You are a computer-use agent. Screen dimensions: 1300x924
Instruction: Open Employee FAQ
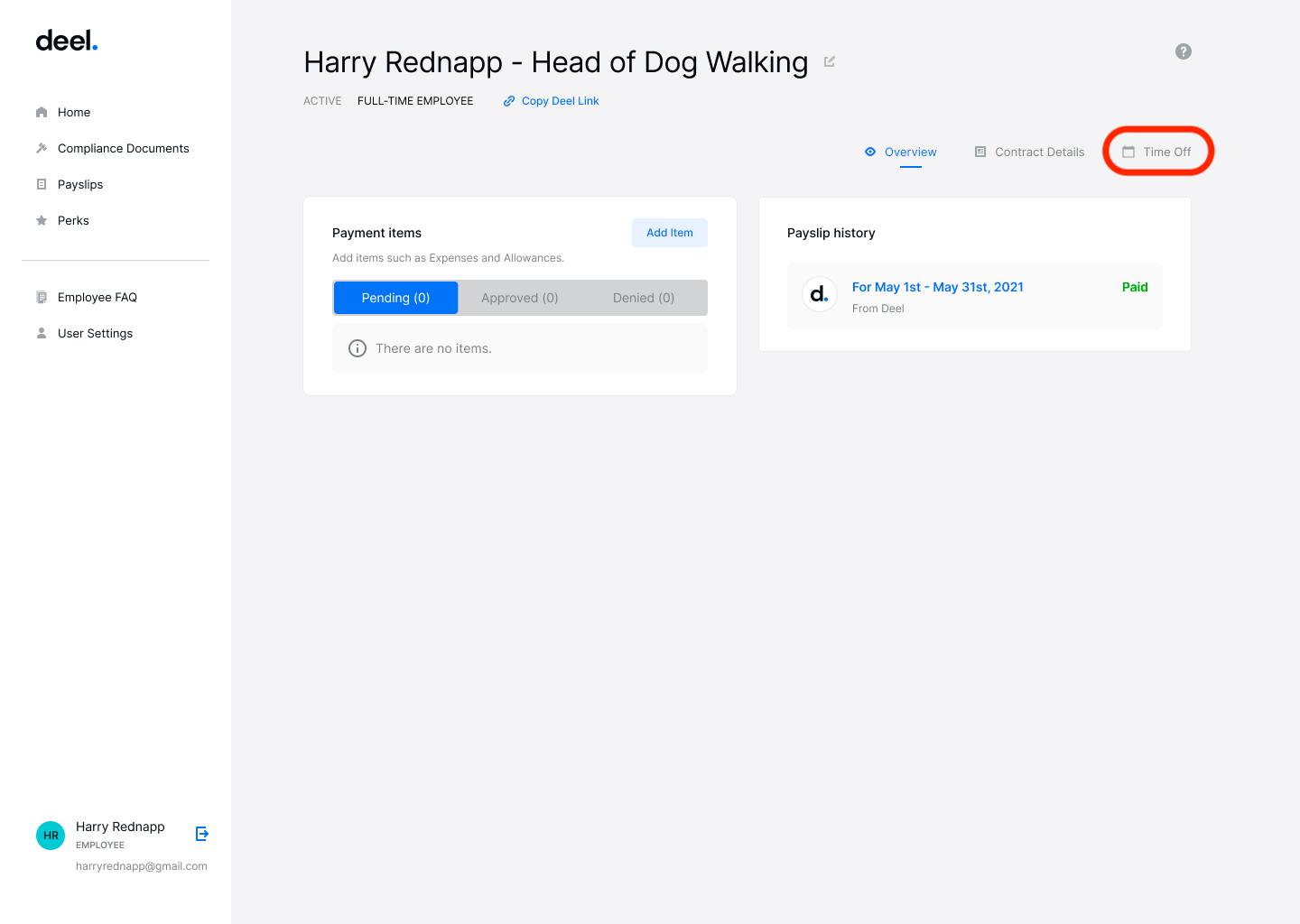[97, 298]
